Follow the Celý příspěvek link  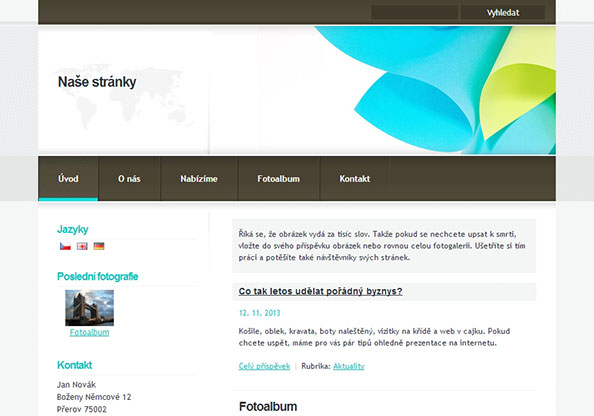[264, 366]
